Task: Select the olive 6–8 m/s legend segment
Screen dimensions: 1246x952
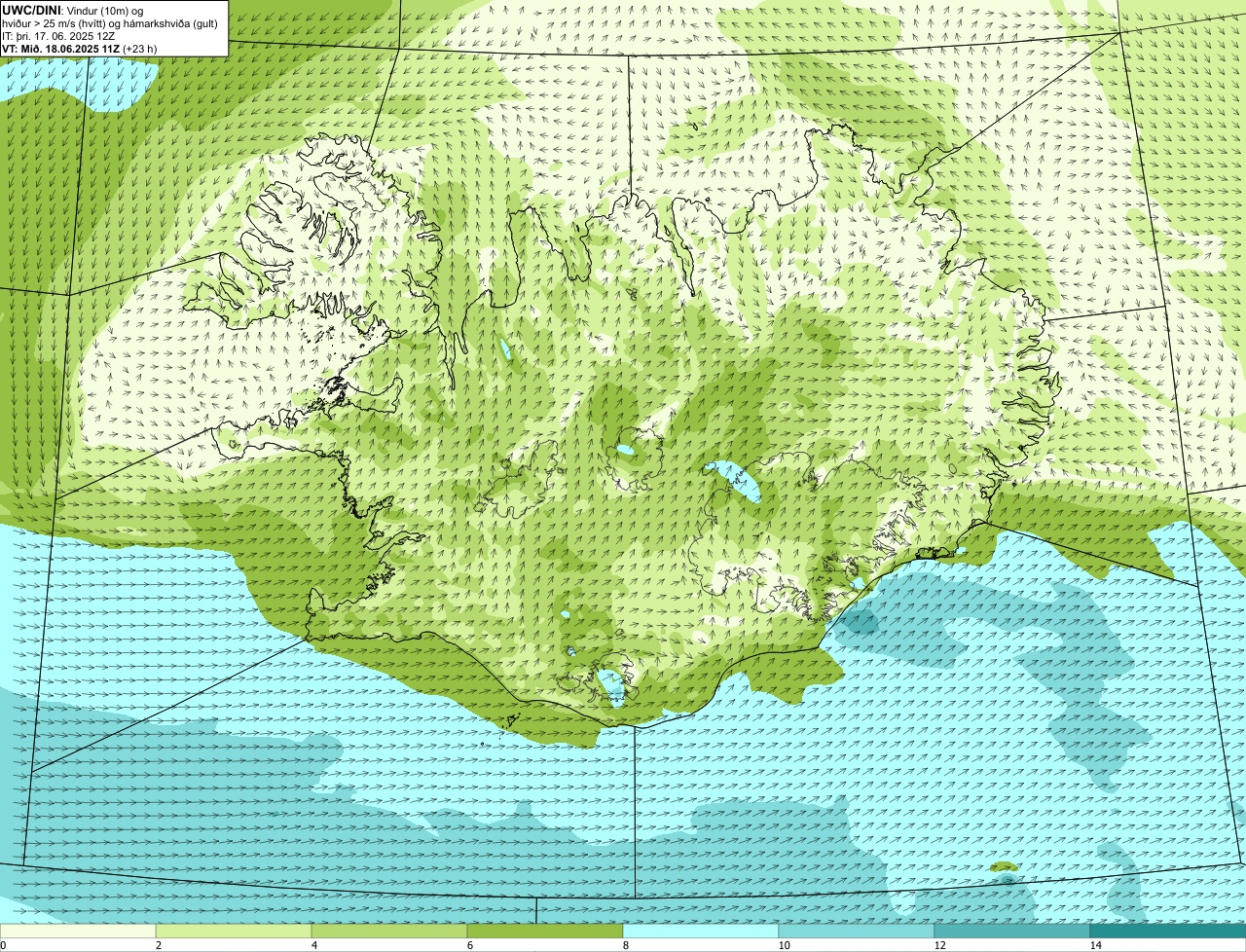Action: tap(545, 931)
